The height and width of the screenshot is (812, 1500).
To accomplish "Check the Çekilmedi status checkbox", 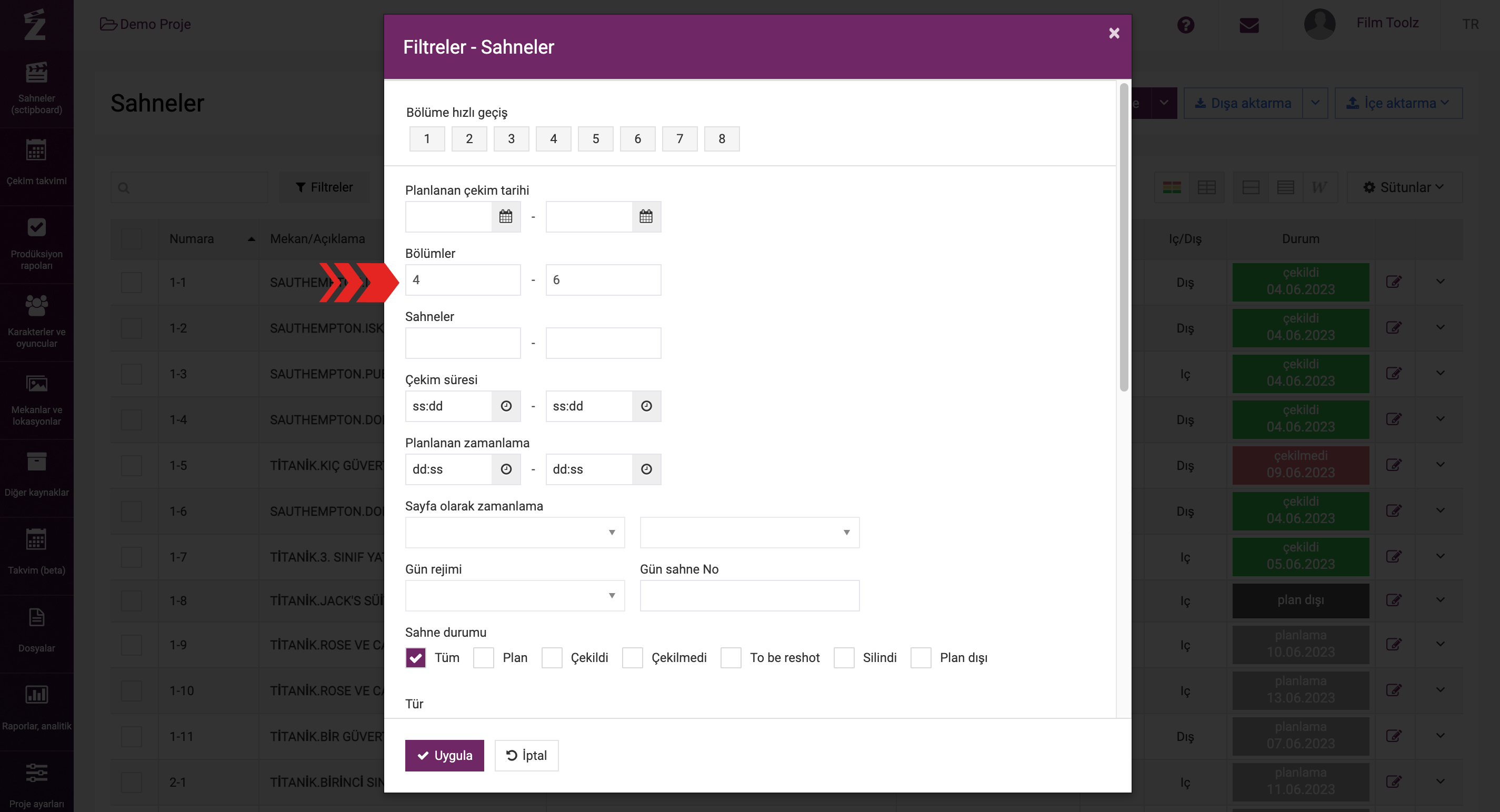I will coord(632,658).
